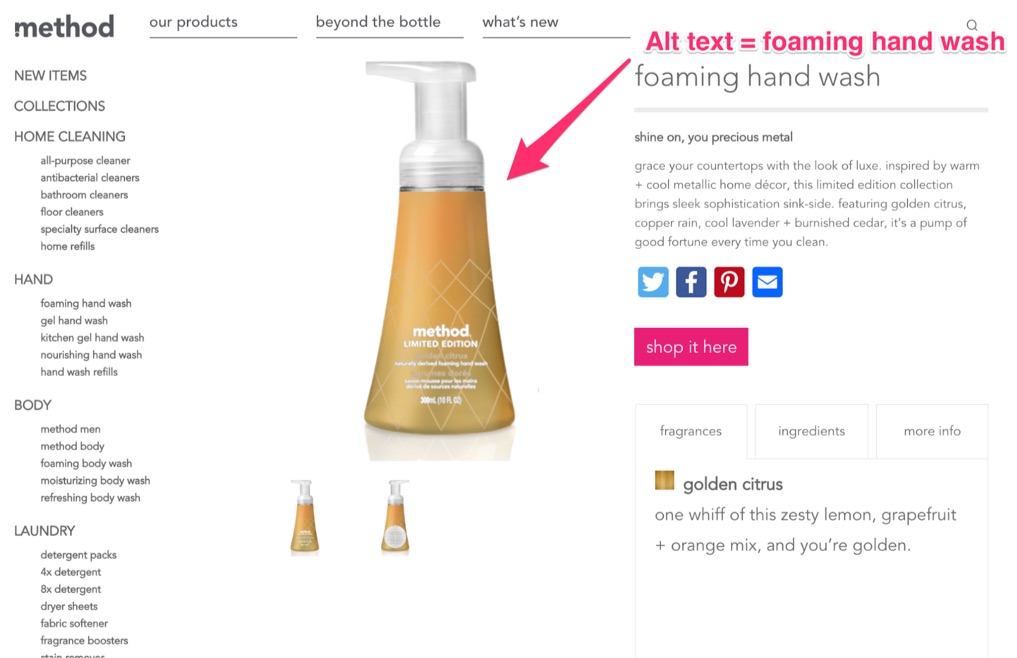Open search magnifier icon in header
Viewport: 1017px width, 658px height.
click(972, 25)
